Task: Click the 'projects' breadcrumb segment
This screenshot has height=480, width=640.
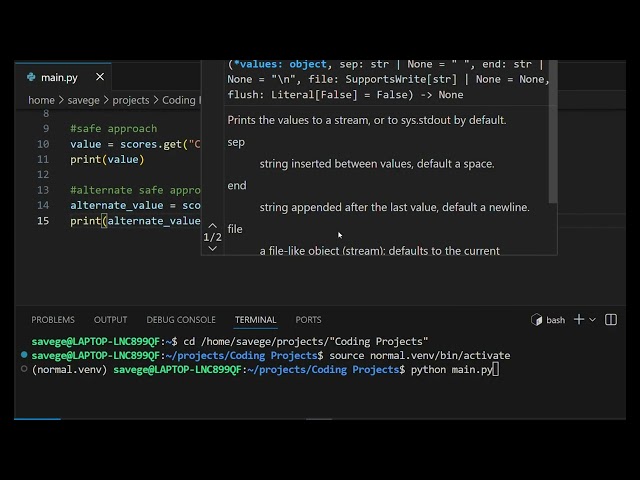Action: click(x=131, y=100)
